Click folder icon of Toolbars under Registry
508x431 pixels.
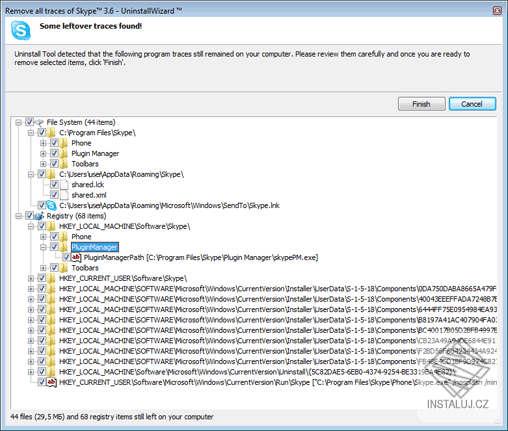click(64, 268)
